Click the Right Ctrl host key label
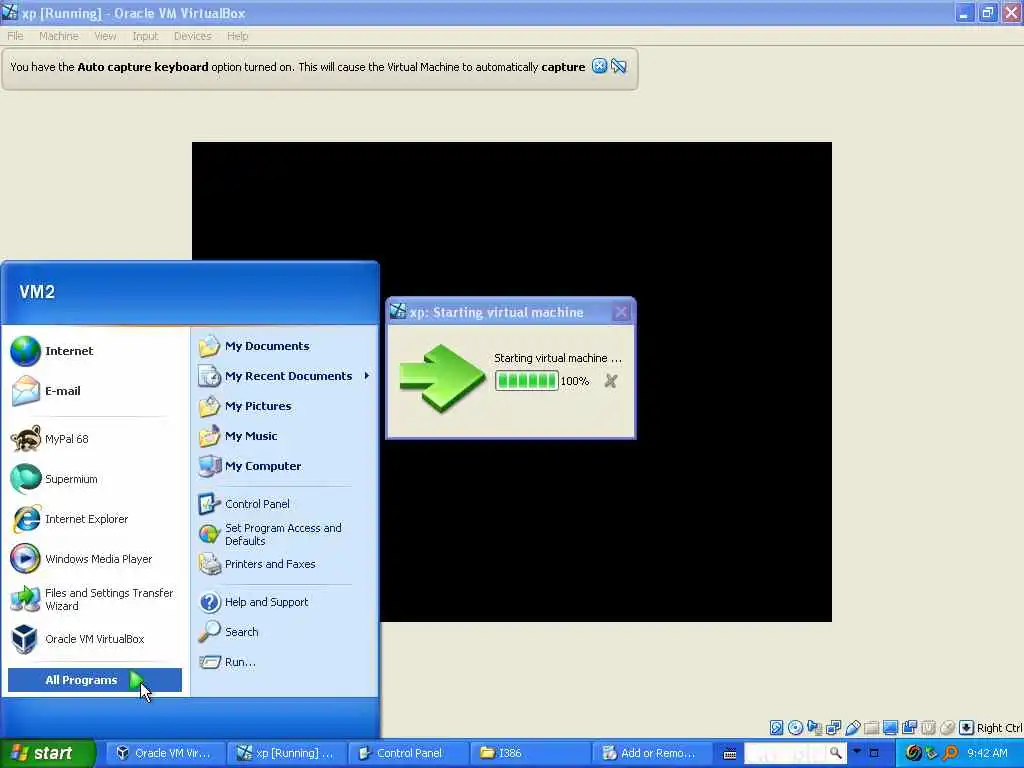This screenshot has width=1024, height=768. click(999, 728)
